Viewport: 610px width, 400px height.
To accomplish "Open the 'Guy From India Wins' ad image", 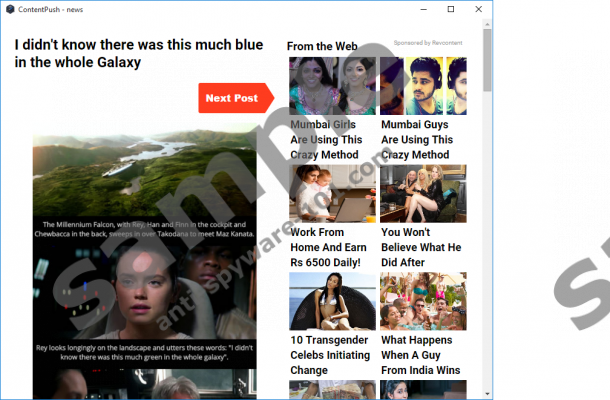I will pos(423,301).
